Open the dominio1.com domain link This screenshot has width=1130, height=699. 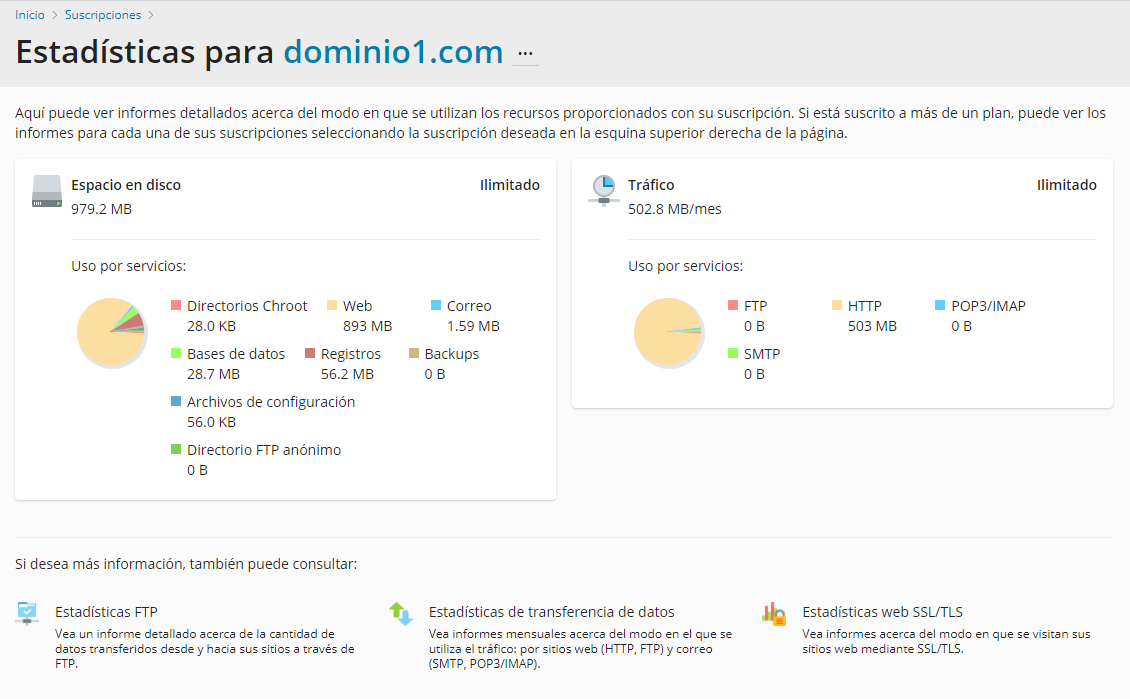(393, 52)
